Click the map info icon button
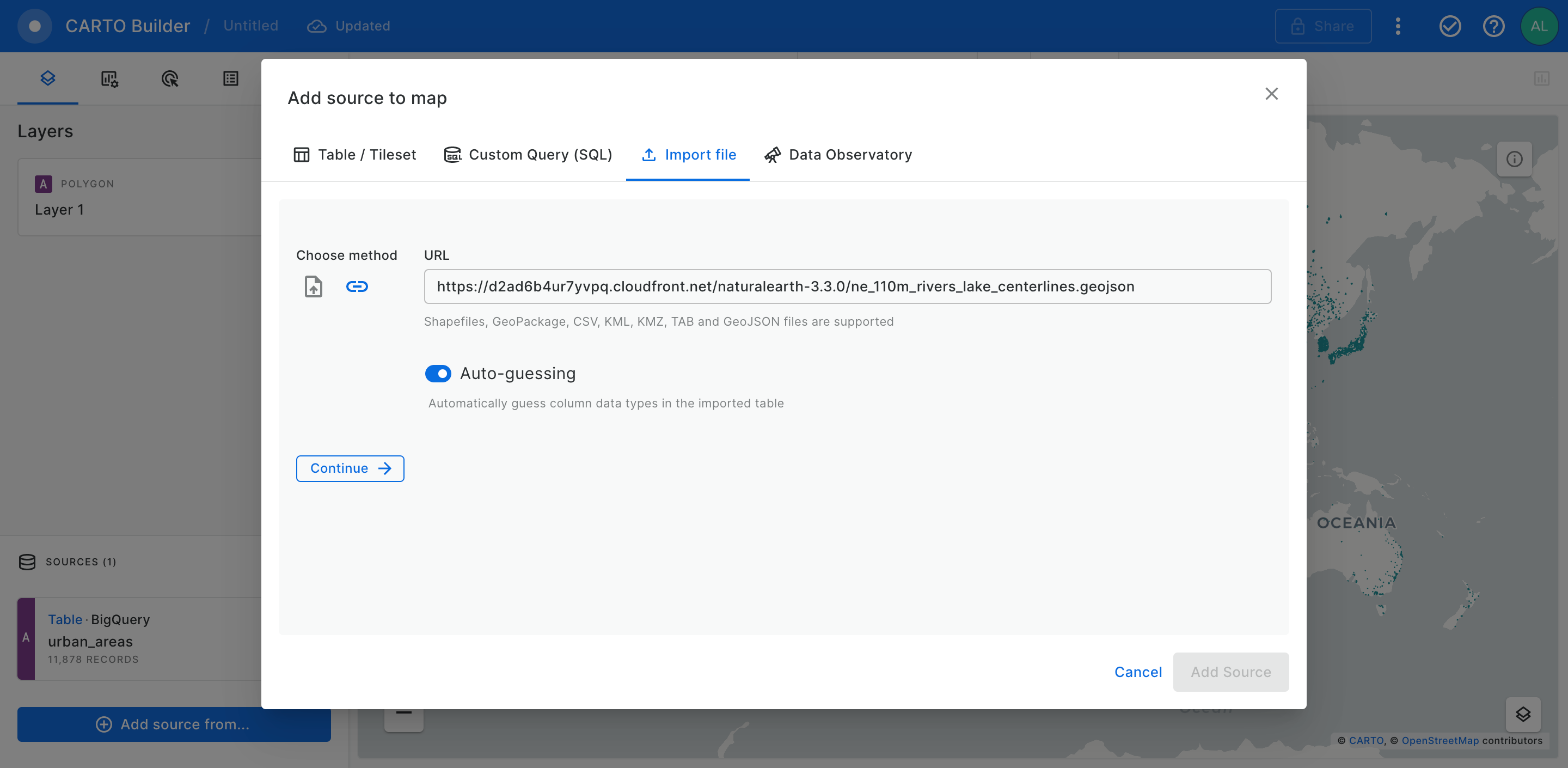This screenshot has height=768, width=1568. click(x=1514, y=159)
